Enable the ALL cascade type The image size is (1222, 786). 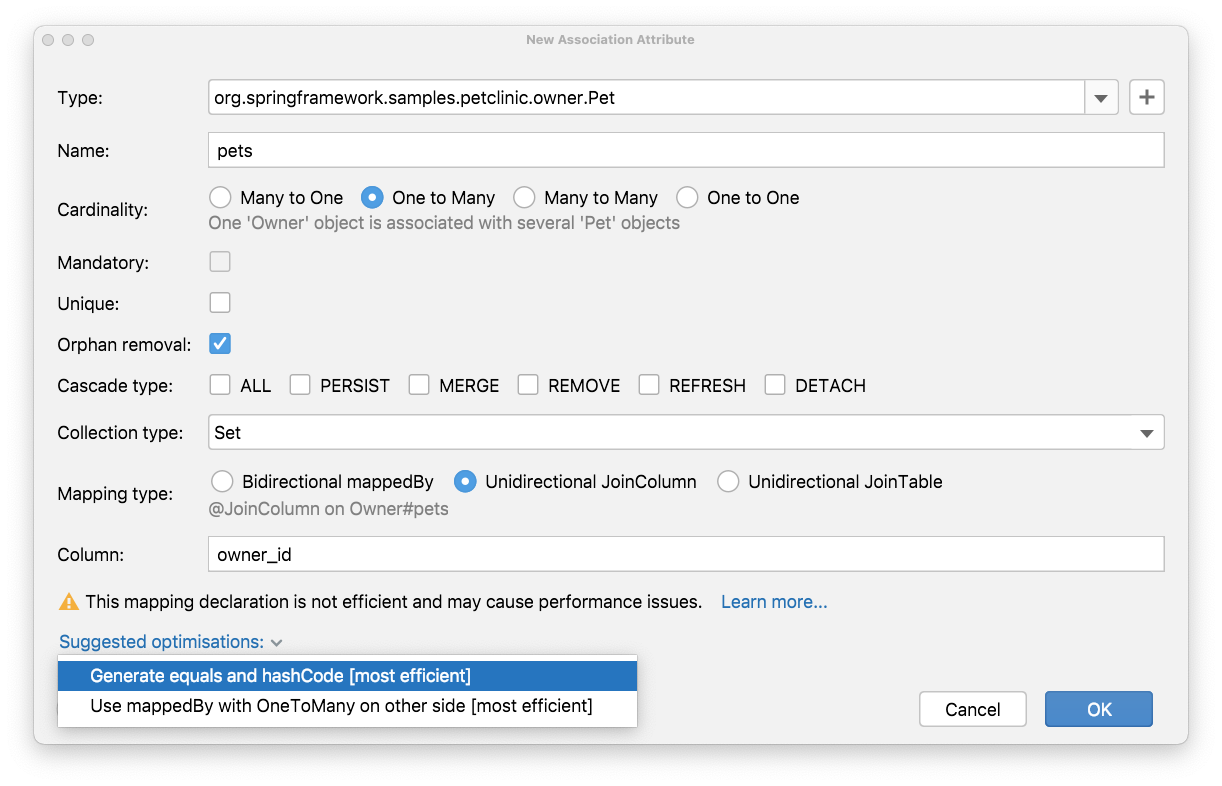[220, 384]
